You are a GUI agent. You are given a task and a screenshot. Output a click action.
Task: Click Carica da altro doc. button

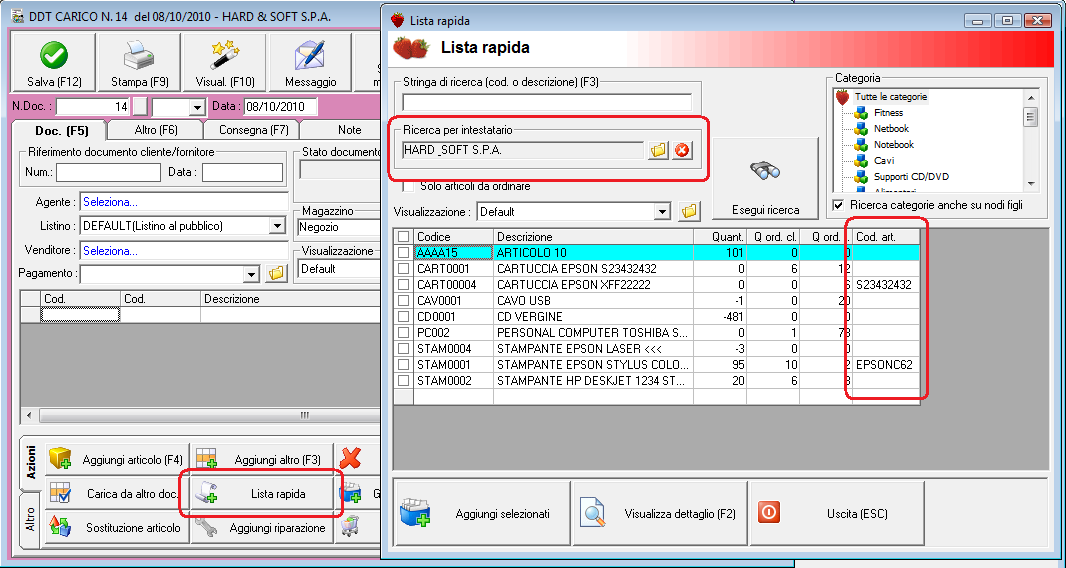coord(117,494)
